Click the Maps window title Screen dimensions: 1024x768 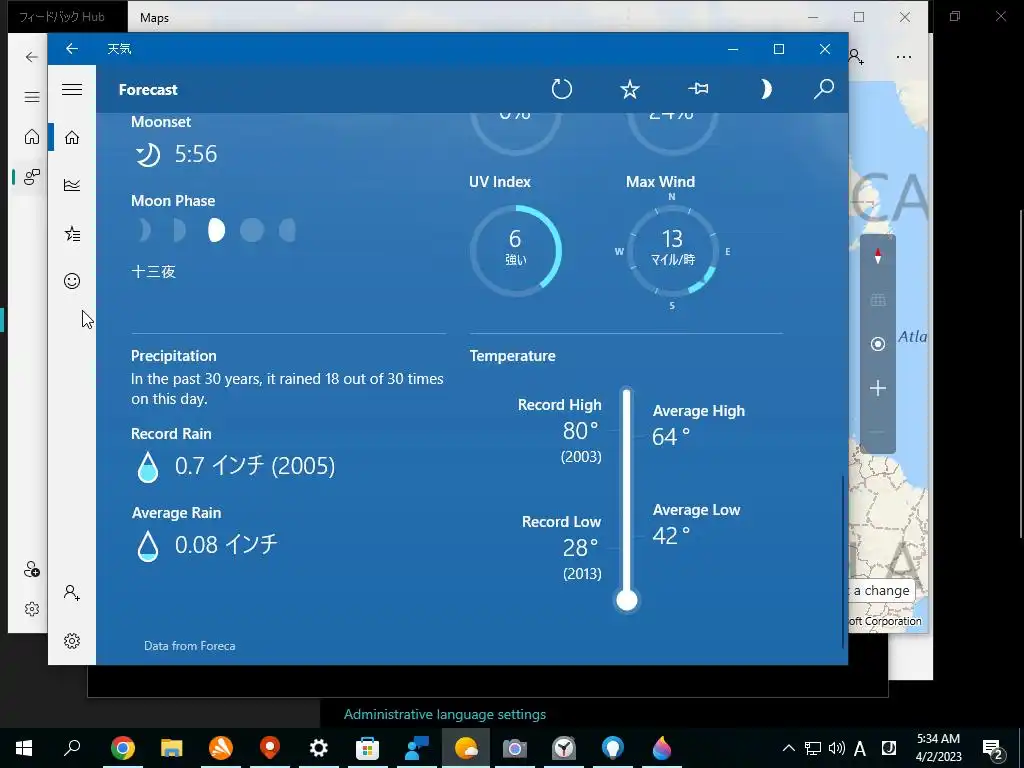click(154, 18)
